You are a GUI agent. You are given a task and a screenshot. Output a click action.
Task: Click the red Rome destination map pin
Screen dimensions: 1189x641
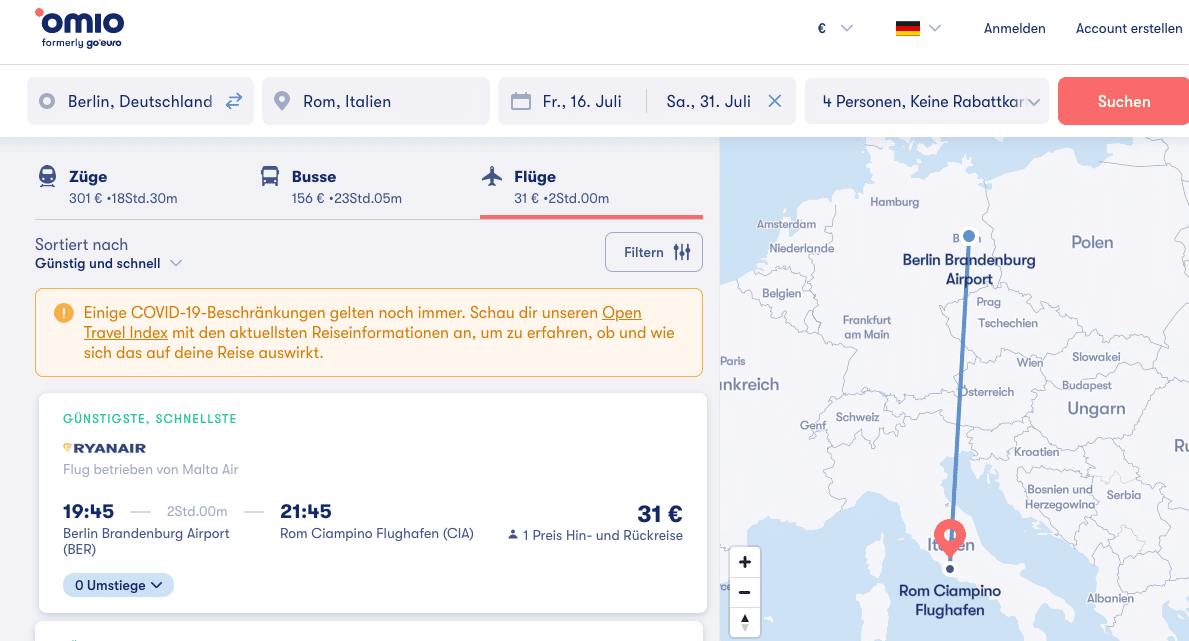pyautogui.click(x=949, y=537)
